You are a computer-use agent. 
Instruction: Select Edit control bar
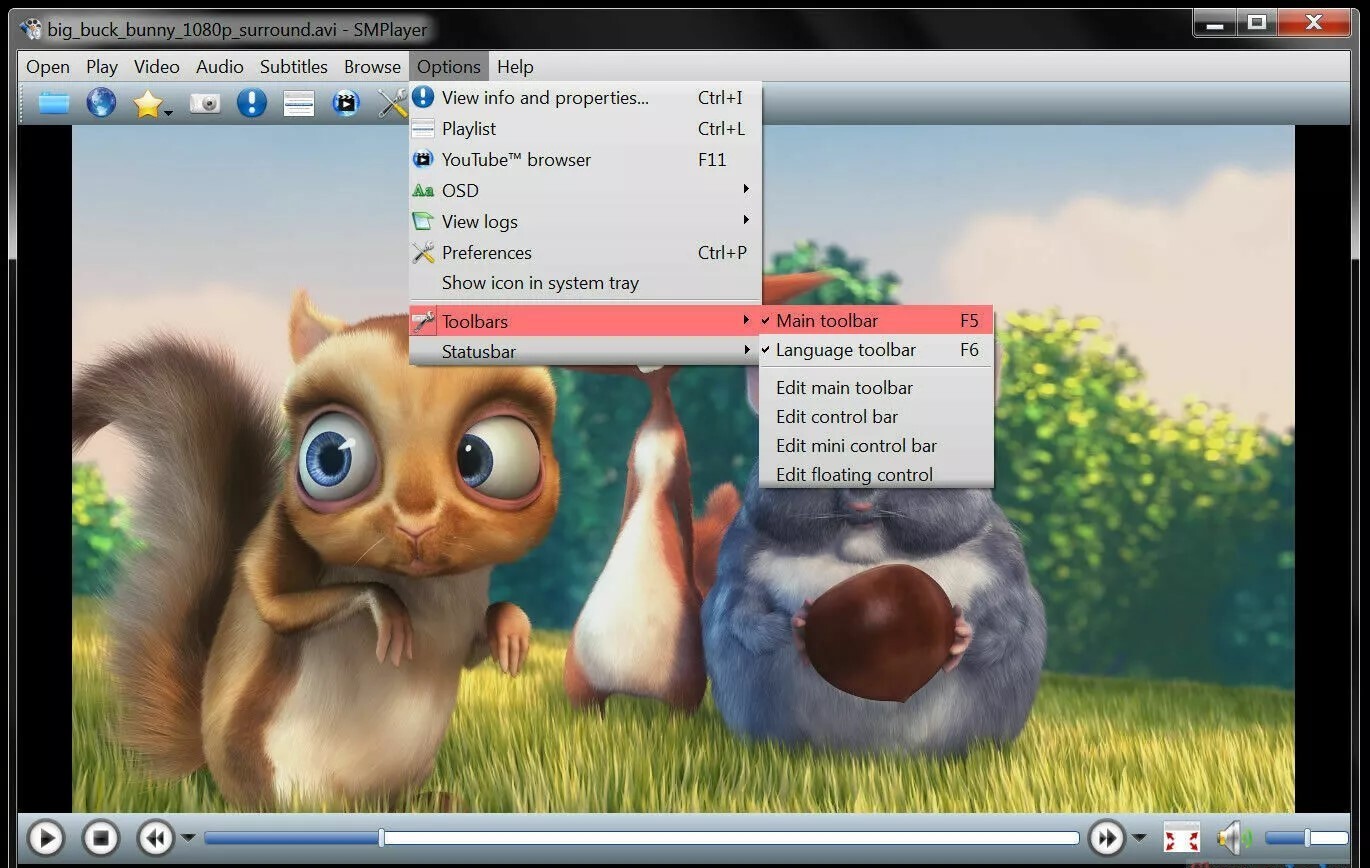tap(876, 417)
